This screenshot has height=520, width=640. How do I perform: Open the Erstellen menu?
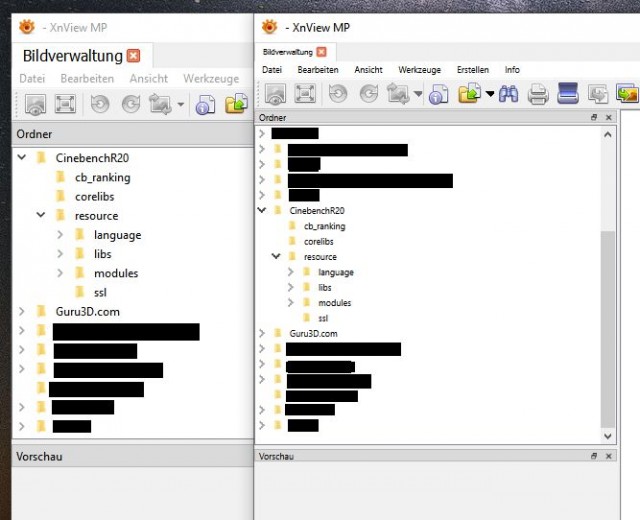473,70
